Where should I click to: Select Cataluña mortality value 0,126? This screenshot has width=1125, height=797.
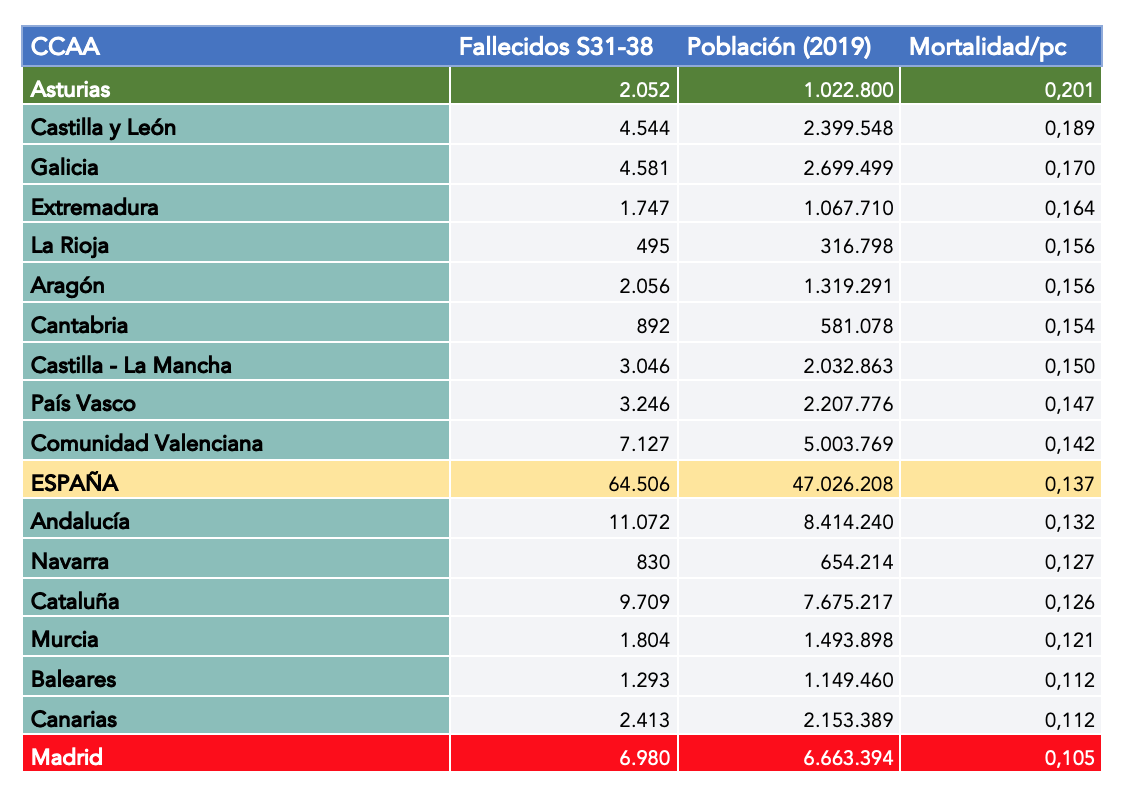[x=1069, y=602]
